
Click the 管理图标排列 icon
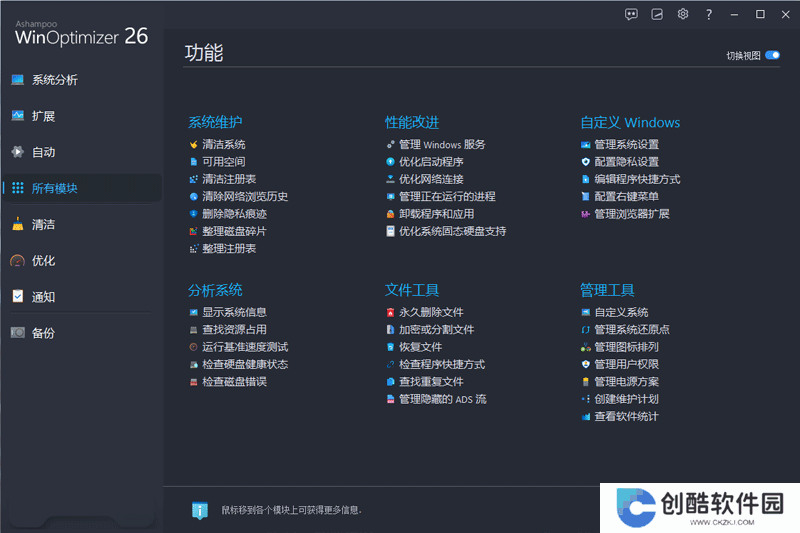point(586,347)
